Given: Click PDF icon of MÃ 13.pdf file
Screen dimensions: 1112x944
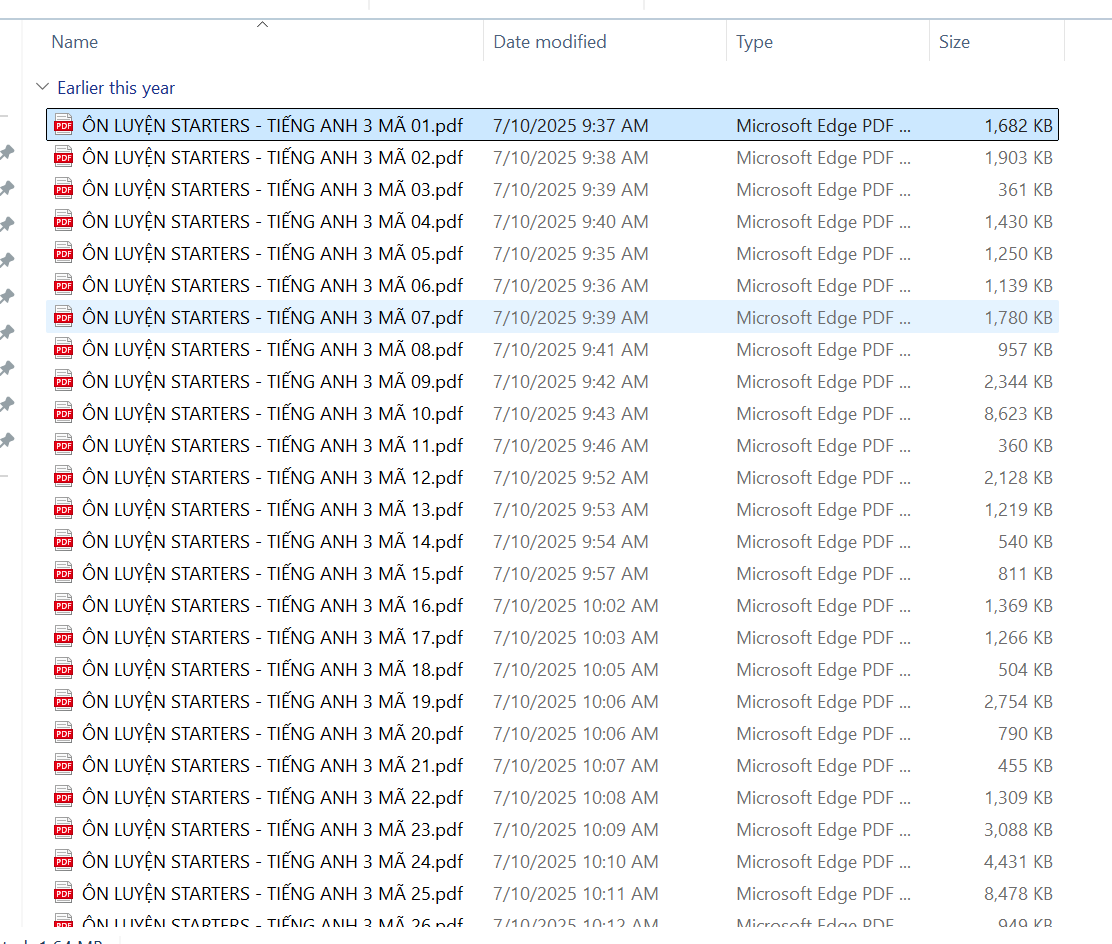Looking at the screenshot, I should point(64,510).
